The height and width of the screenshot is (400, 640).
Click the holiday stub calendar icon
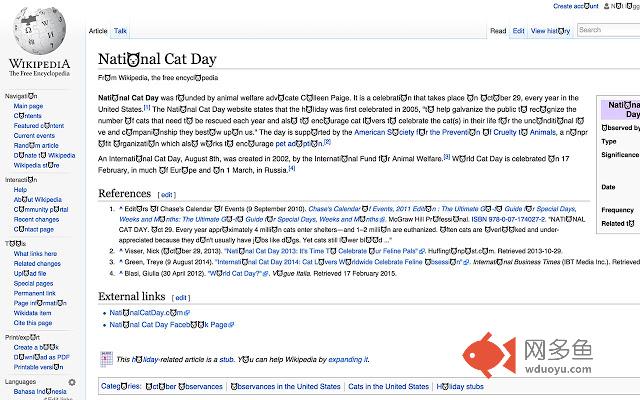106,359
